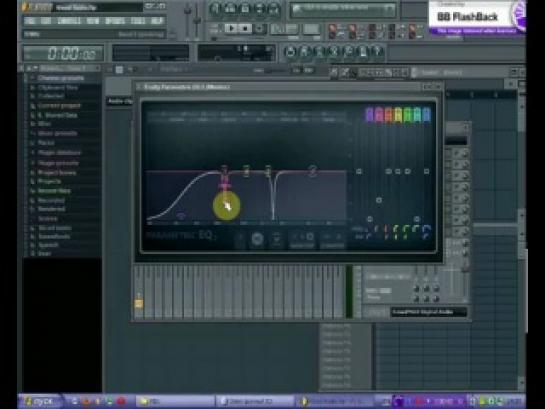Select the rightmost band token on EQ curve
Image resolution: width=545 pixels, height=409 pixels.
click(312, 171)
